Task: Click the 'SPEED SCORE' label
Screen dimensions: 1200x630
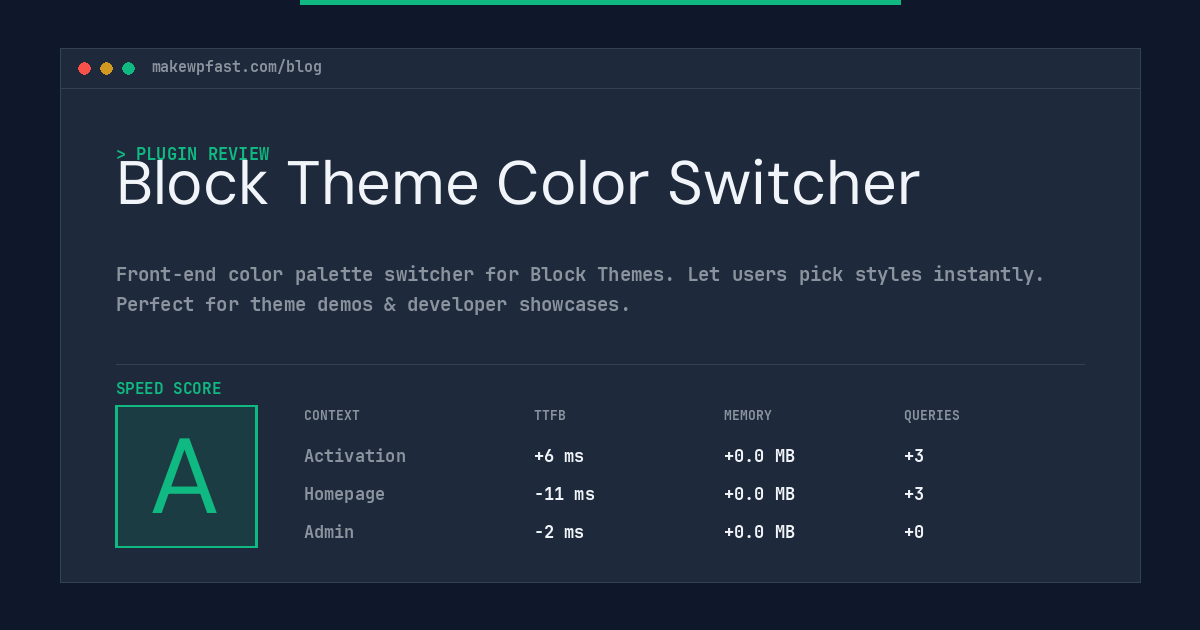Action: click(x=169, y=389)
